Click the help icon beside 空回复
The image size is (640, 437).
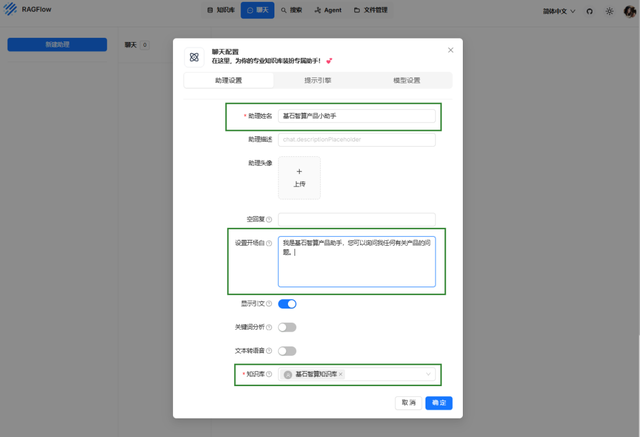click(x=269, y=220)
